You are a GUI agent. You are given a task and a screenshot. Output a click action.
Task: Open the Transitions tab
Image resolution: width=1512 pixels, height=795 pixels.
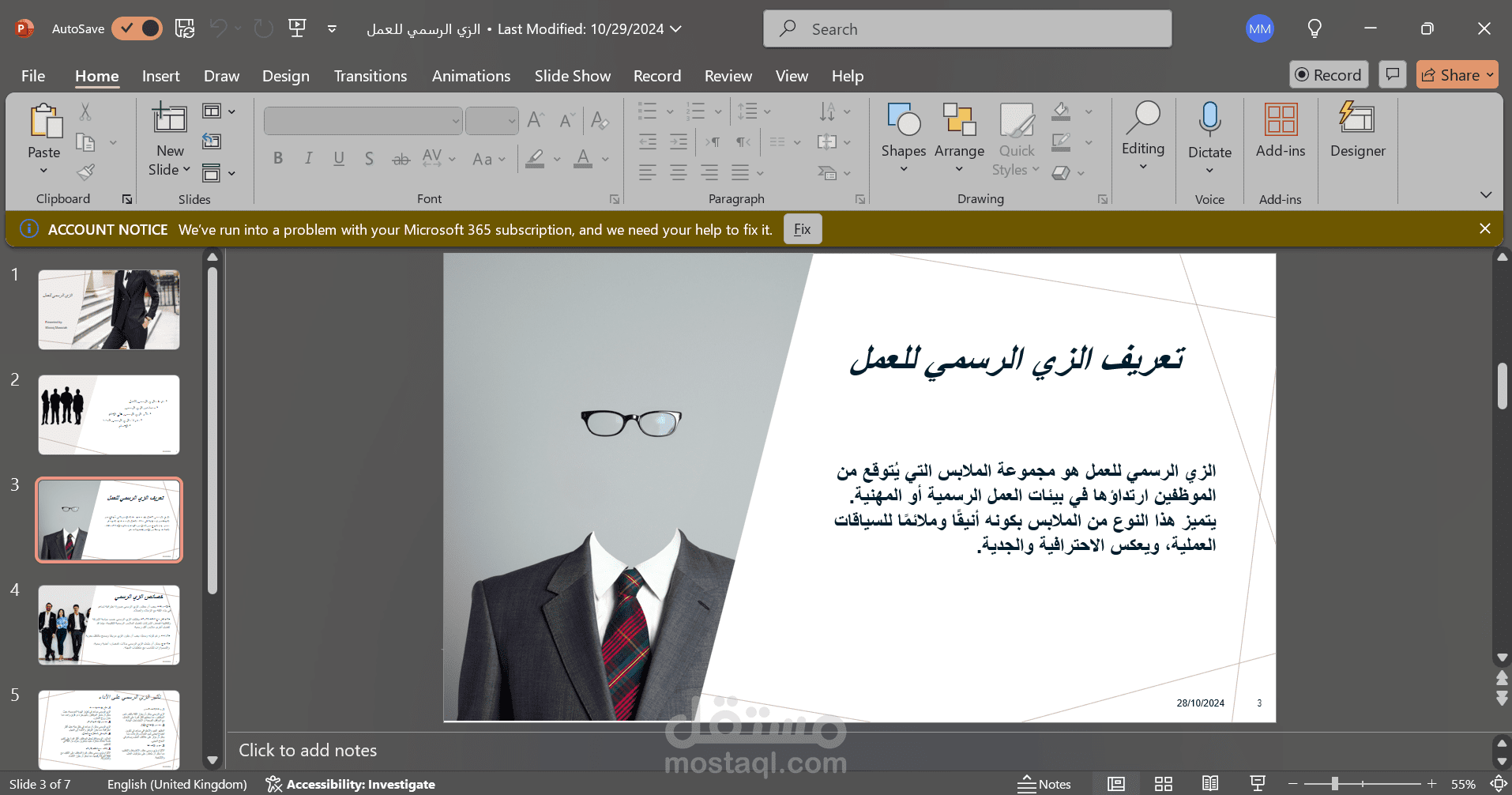370,76
